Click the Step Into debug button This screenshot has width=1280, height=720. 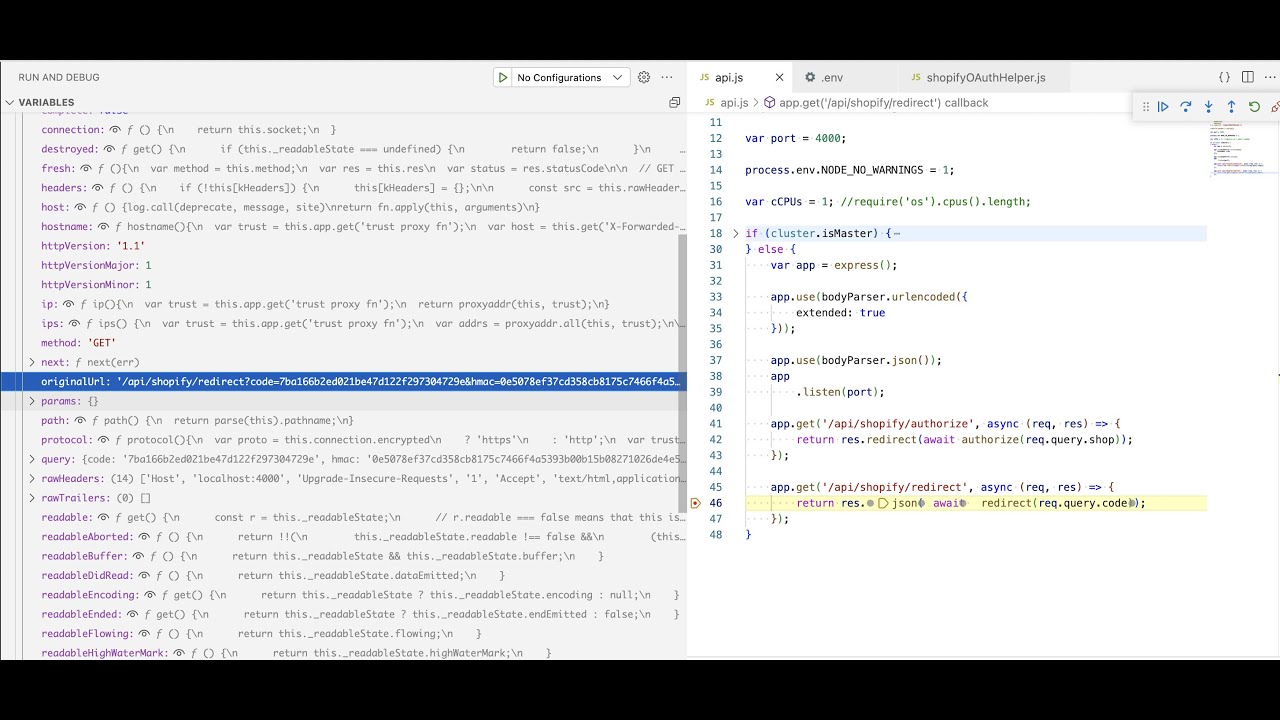1209,107
